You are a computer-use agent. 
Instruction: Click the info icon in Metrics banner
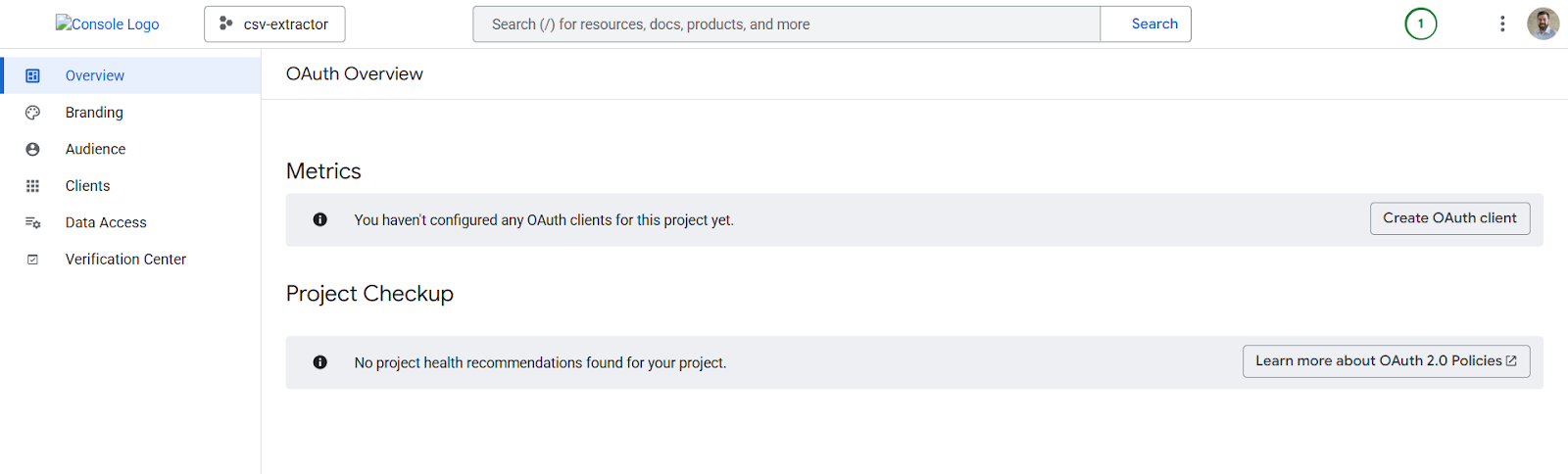click(319, 219)
